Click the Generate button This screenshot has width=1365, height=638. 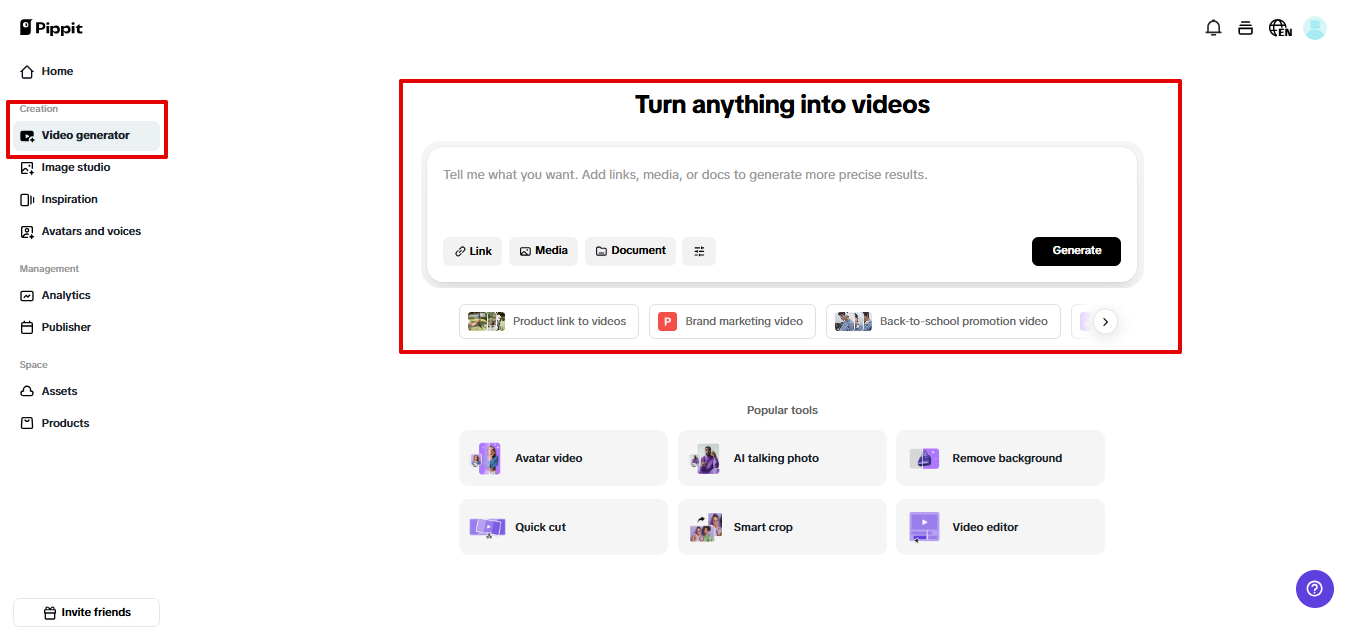tap(1076, 251)
